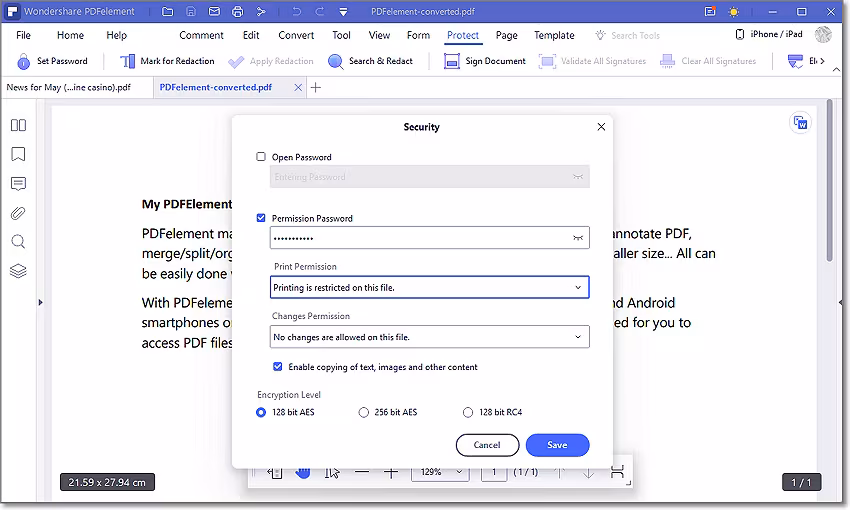The image size is (850, 510).
Task: Collapse the ribbon with the up chevron
Action: coord(836,69)
